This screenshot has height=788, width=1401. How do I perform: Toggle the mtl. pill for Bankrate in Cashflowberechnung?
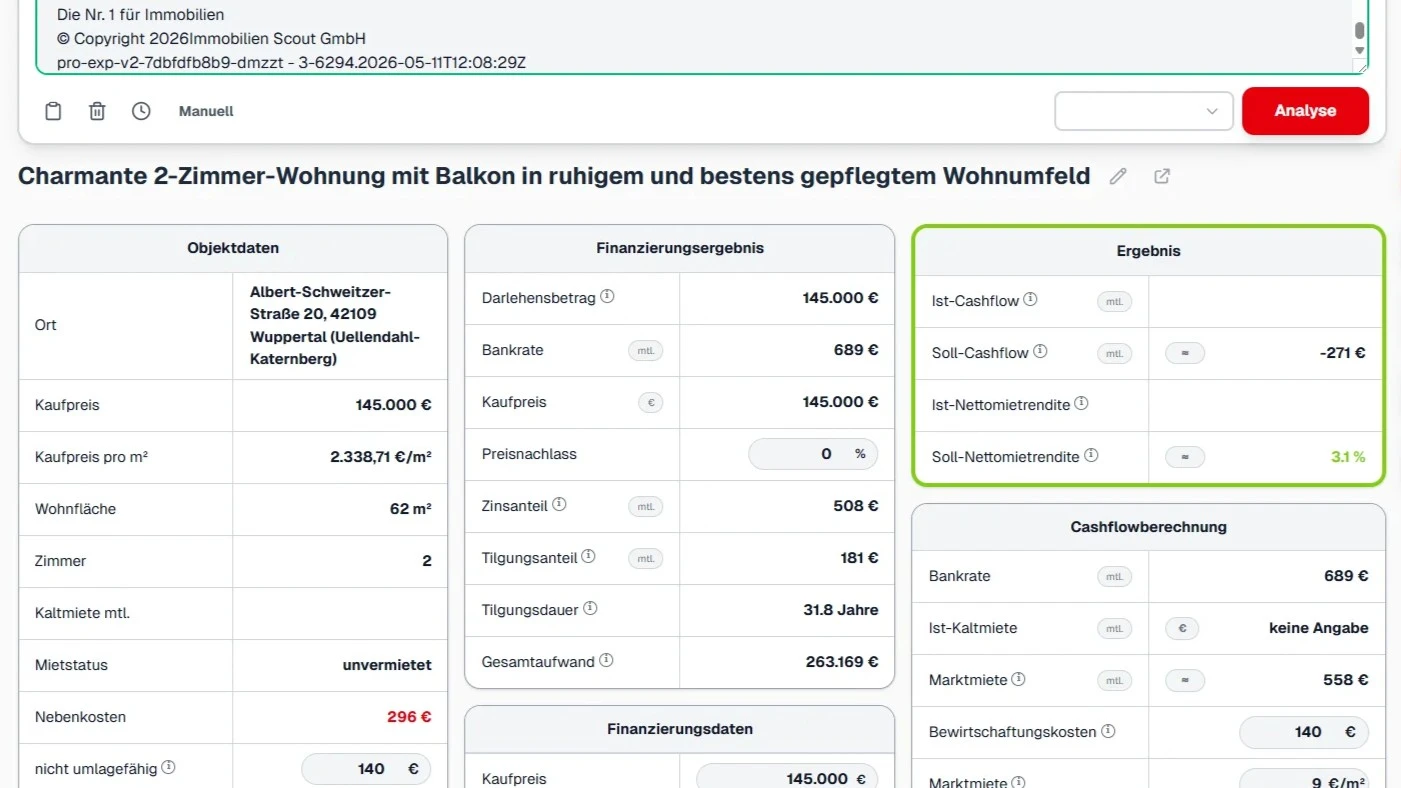coord(1115,576)
